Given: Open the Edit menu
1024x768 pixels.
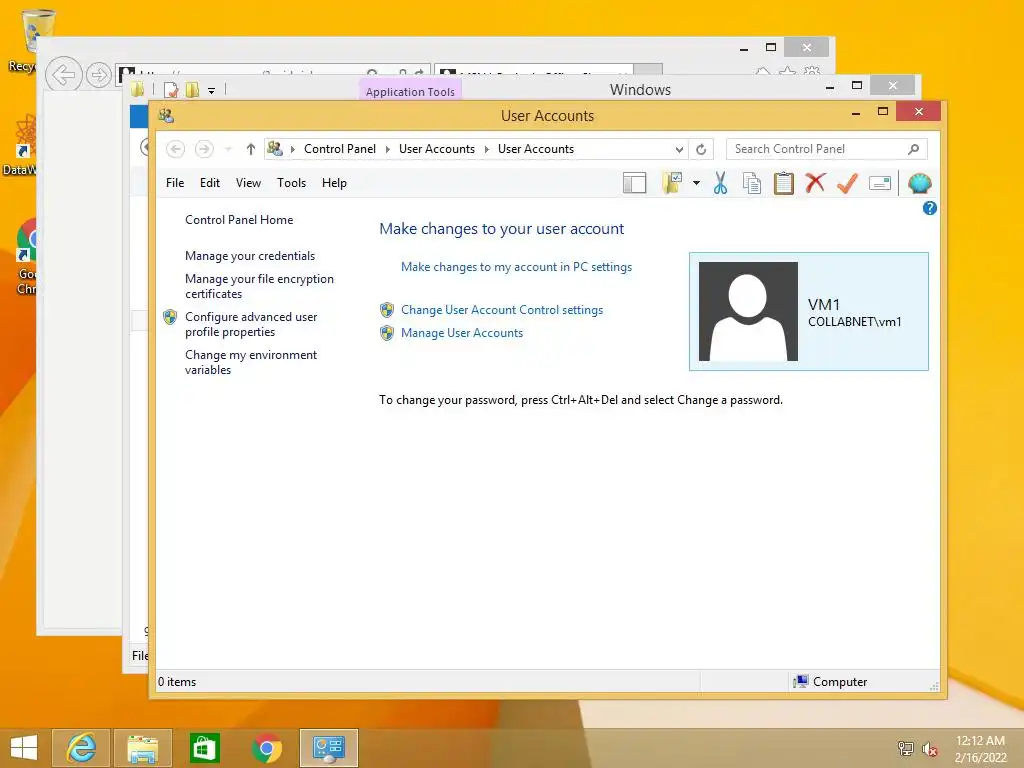Looking at the screenshot, I should pos(210,183).
